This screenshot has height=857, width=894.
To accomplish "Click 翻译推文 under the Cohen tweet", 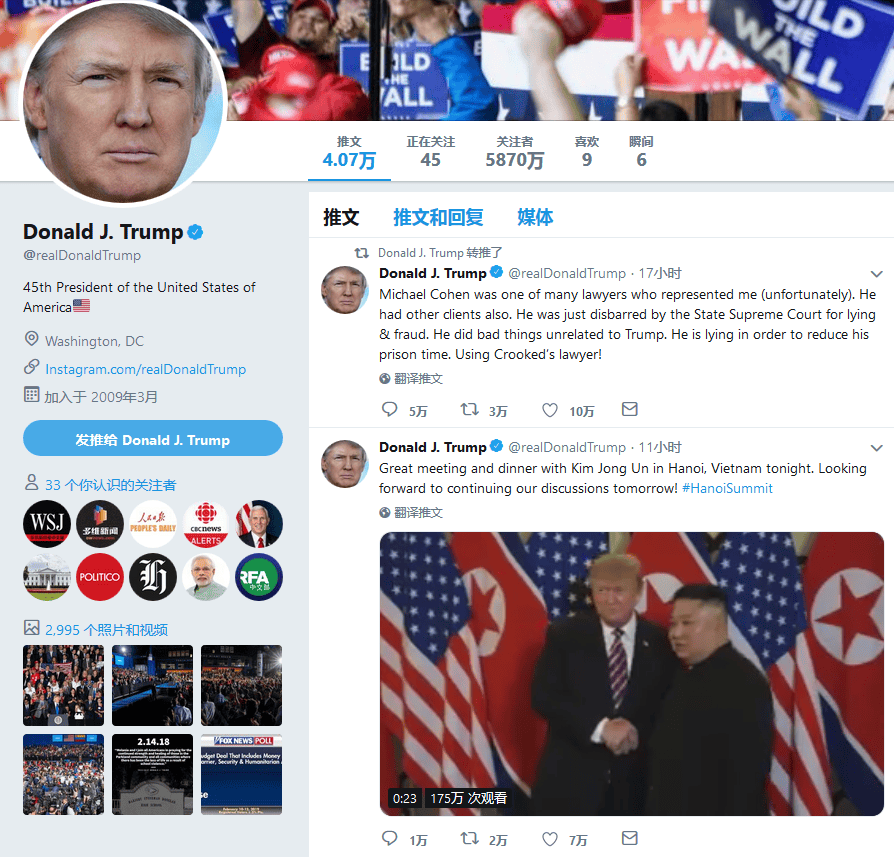I will [x=411, y=379].
